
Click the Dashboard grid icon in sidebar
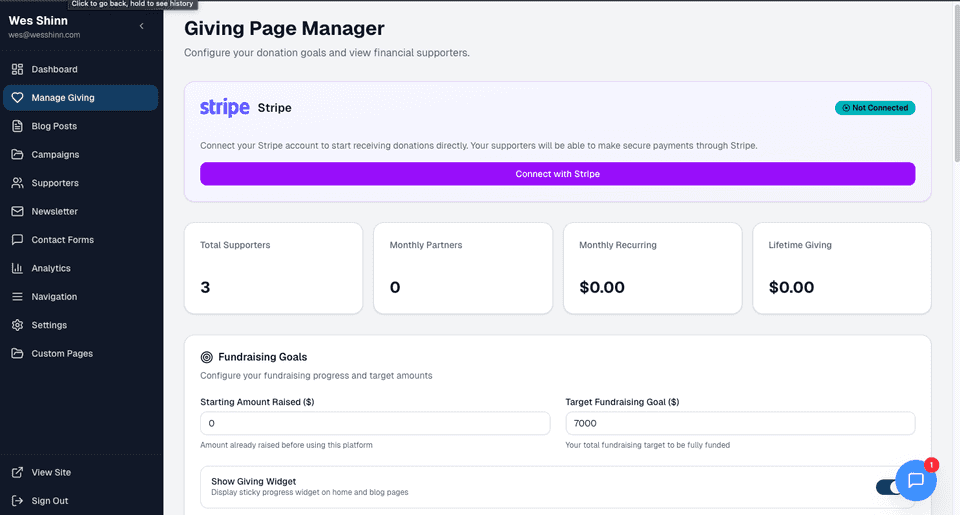pos(17,69)
